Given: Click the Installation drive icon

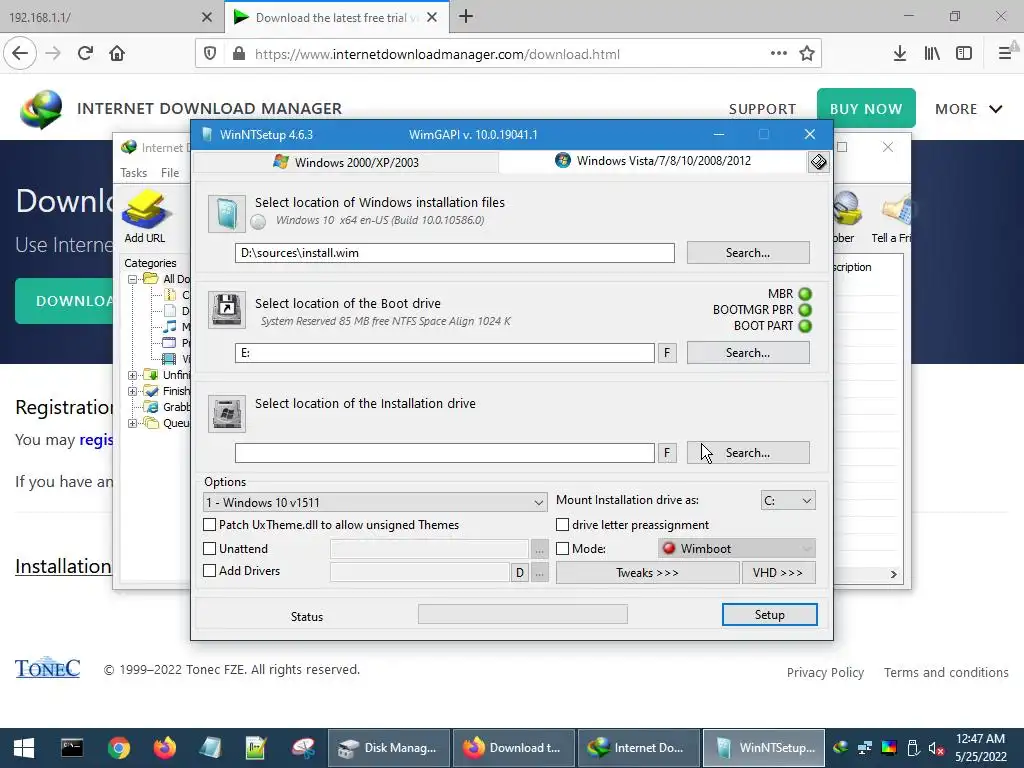Looking at the screenshot, I should 227,413.
